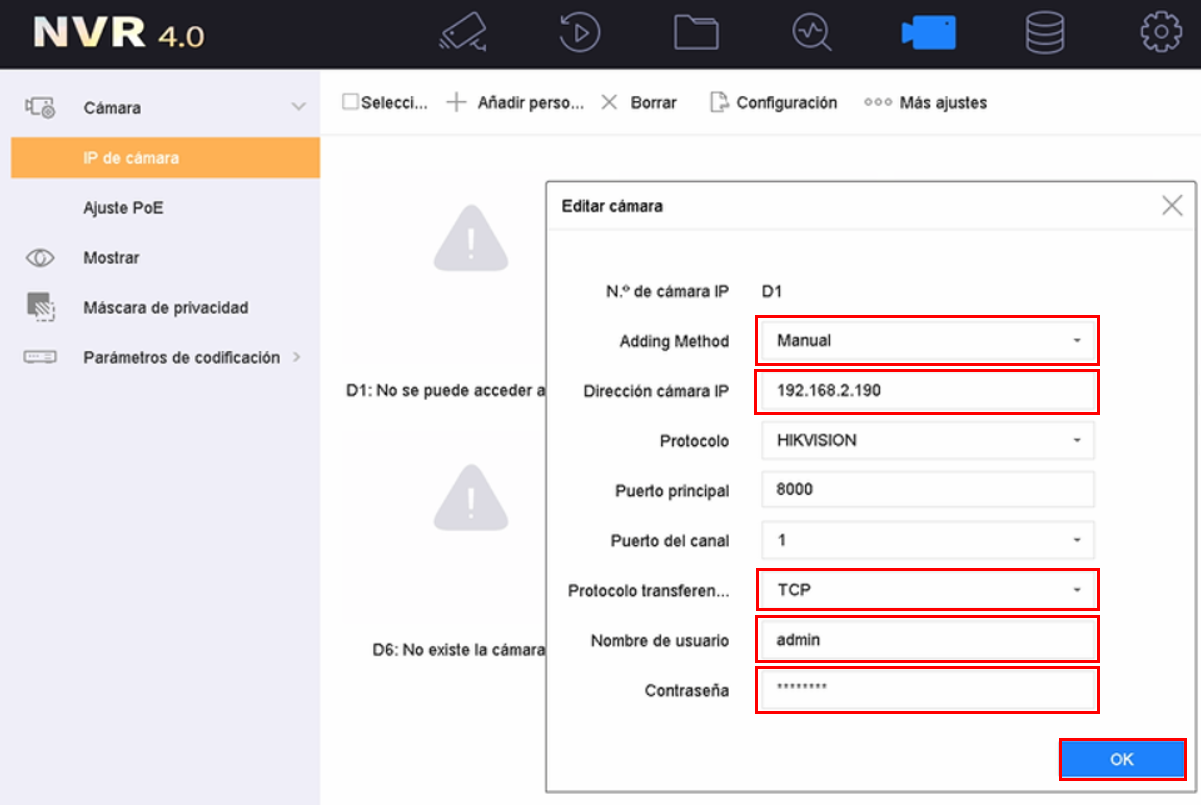The width and height of the screenshot is (1201, 806).
Task: Open the system settings gear icon
Action: point(1161,33)
